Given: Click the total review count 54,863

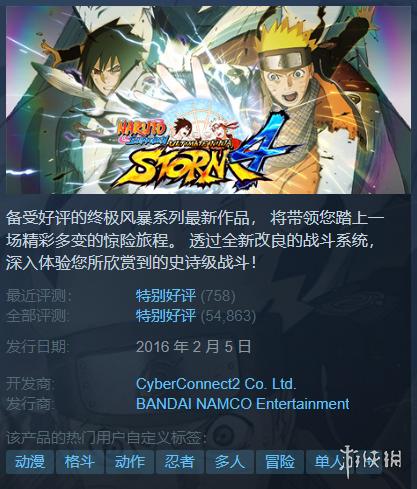Looking at the screenshot, I should 228,316.
